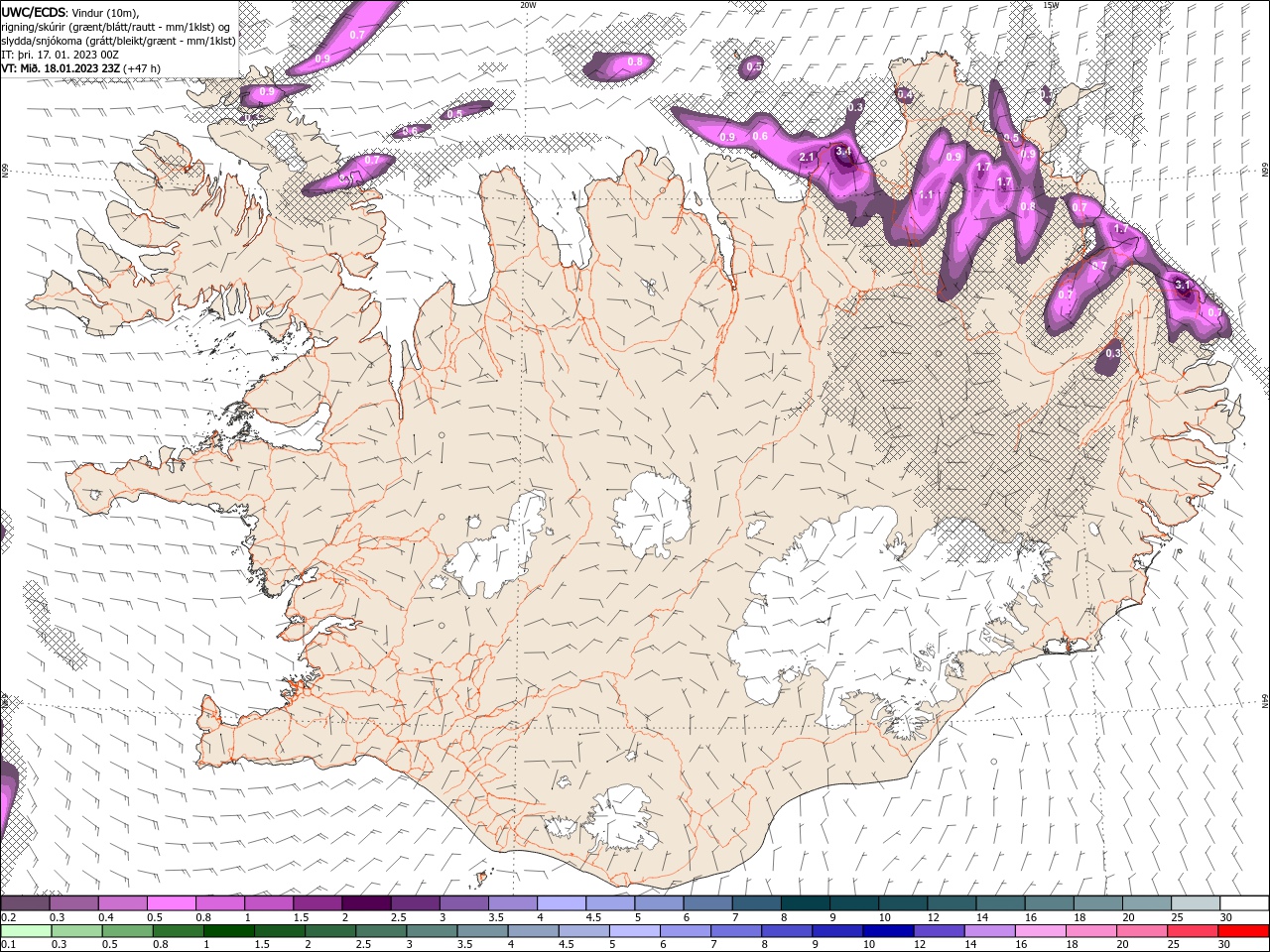Select the pale grey 25–30 swatch, upper scale
This screenshot has height=952, width=1270.
[1196, 903]
